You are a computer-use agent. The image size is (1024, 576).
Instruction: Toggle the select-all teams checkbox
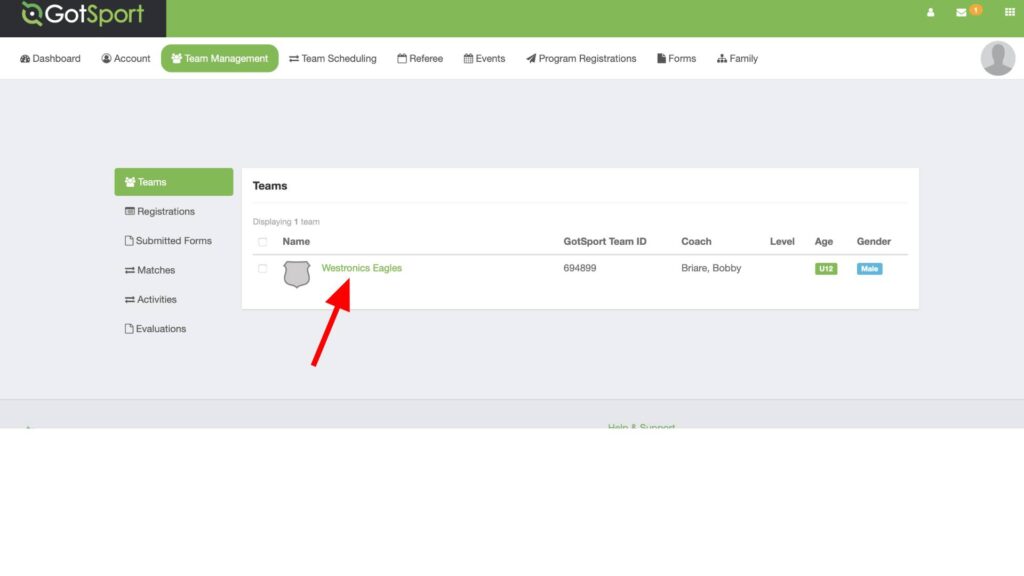coord(263,242)
